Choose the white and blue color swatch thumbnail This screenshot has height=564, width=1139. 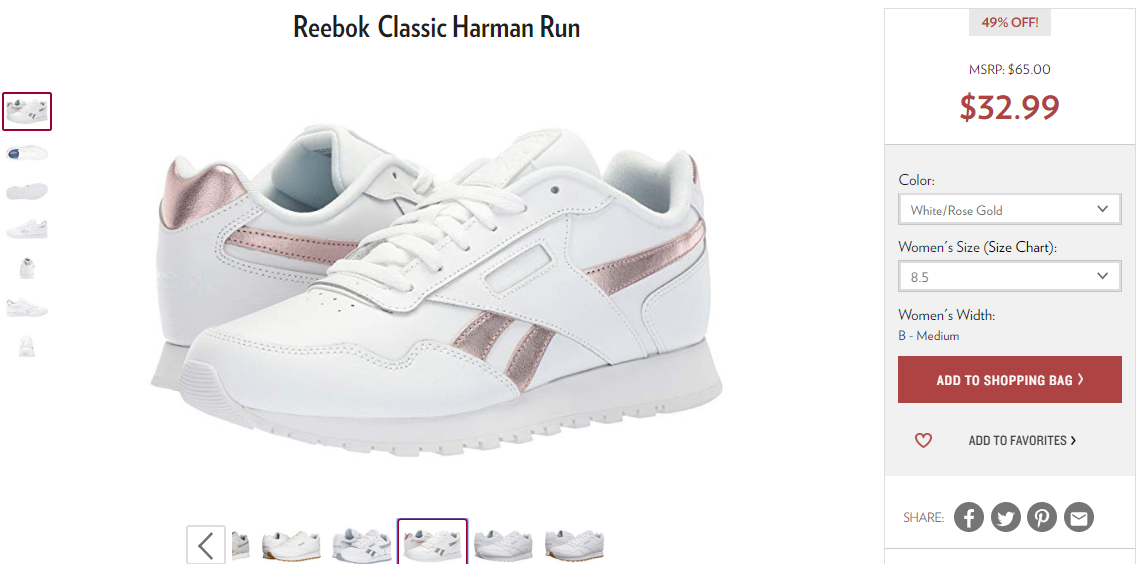coord(362,544)
